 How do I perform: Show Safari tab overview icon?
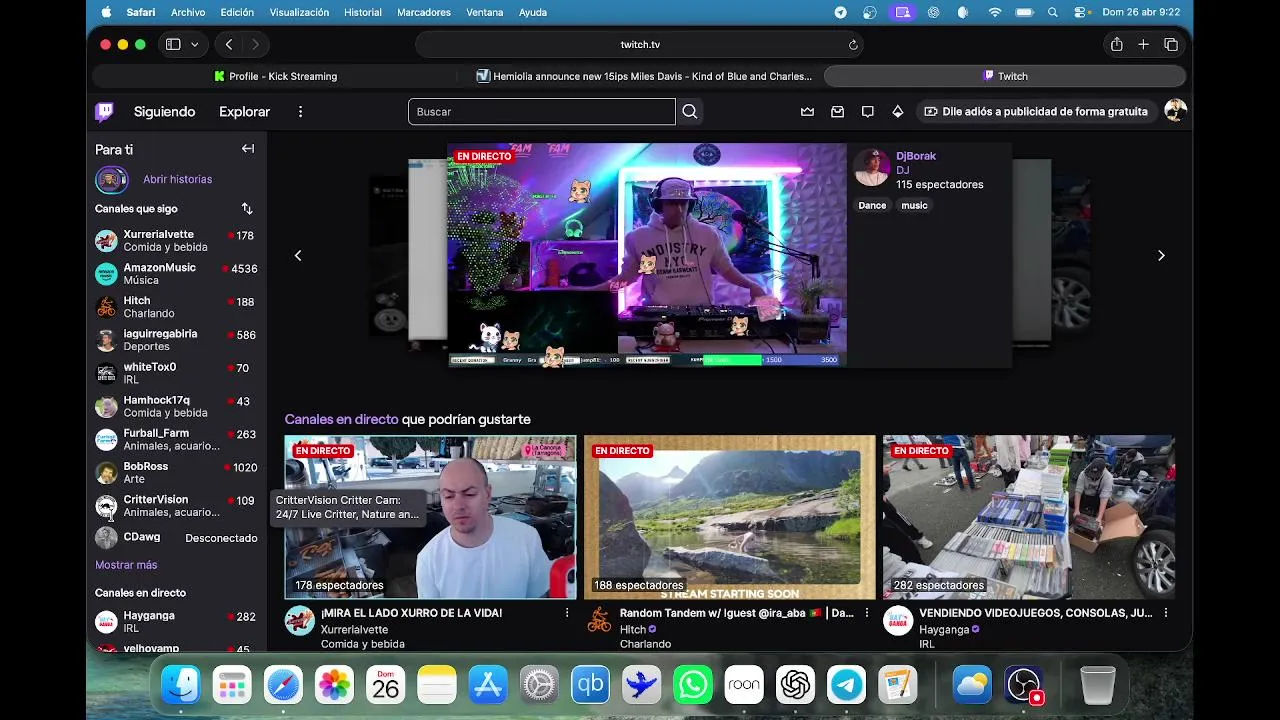point(1171,44)
